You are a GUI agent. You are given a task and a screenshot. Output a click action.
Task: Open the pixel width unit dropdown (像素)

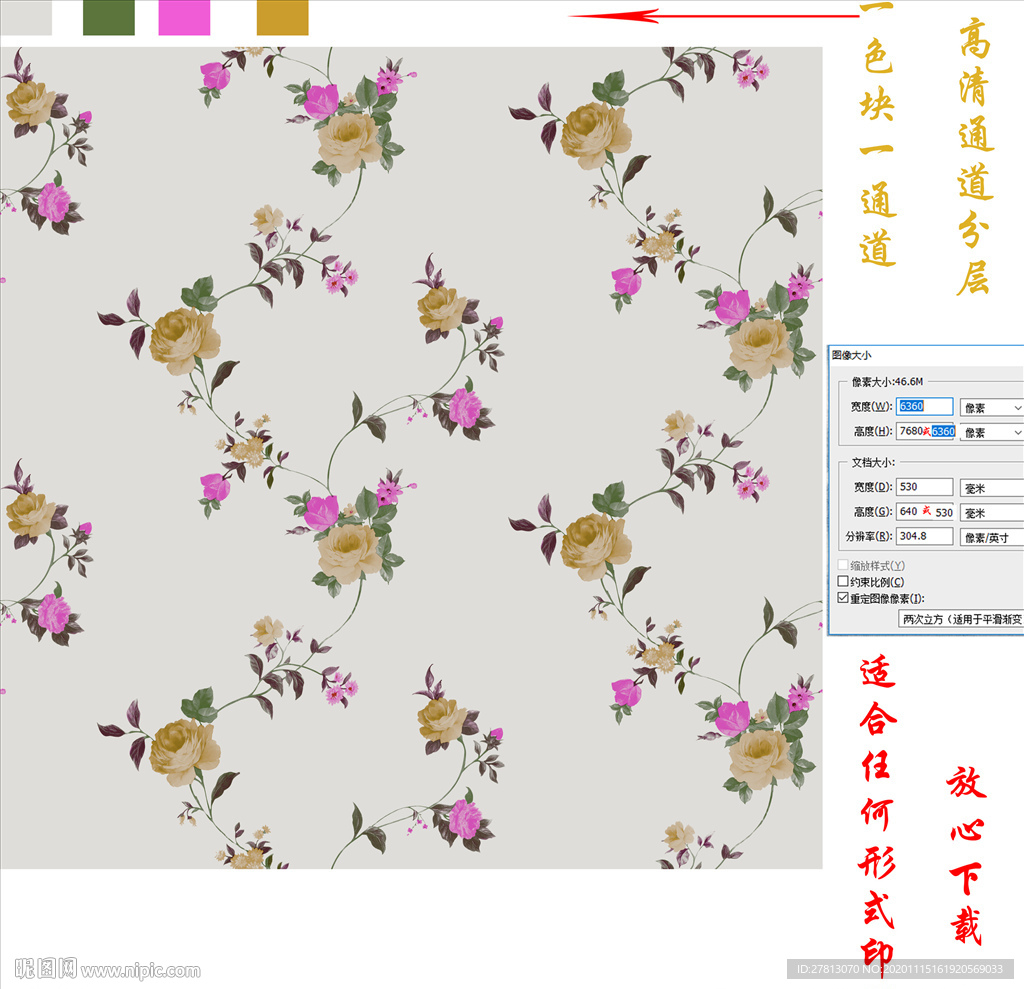click(991, 408)
